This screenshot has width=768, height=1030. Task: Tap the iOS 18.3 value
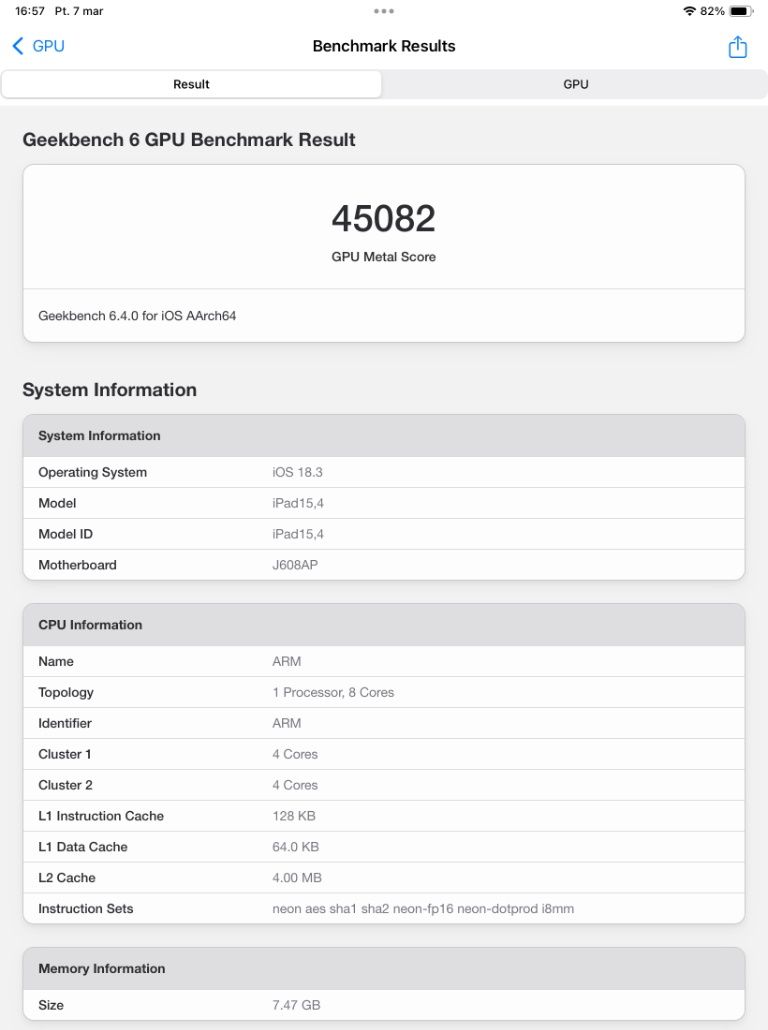click(x=297, y=472)
